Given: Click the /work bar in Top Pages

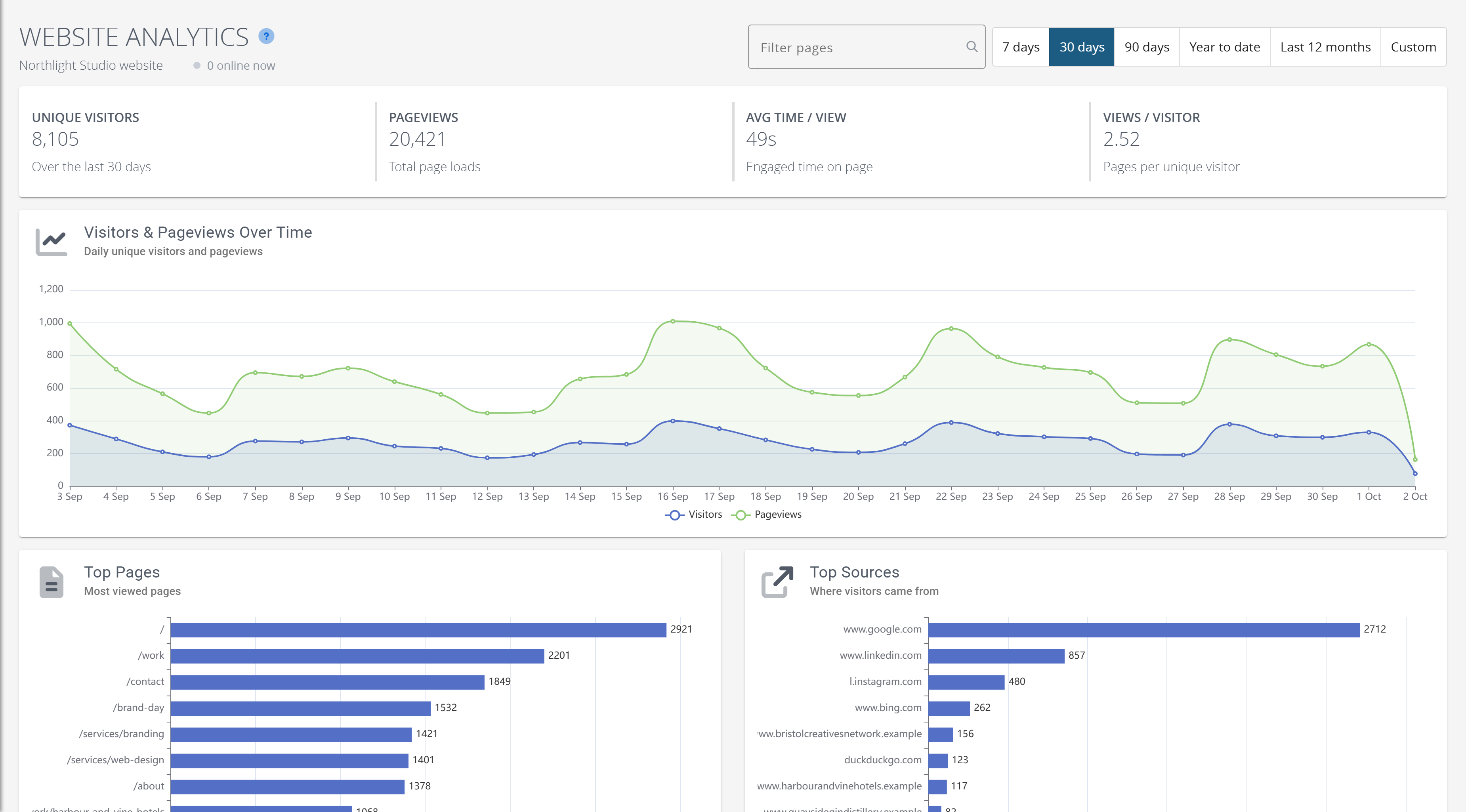Looking at the screenshot, I should click(357, 656).
